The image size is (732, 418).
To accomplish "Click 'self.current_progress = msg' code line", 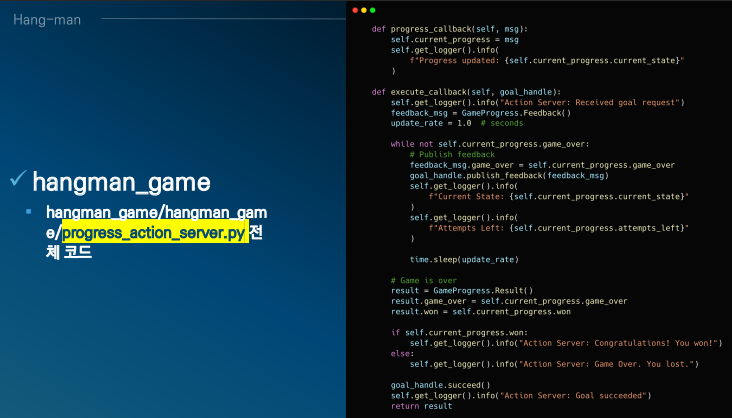I will pyautogui.click(x=455, y=40).
